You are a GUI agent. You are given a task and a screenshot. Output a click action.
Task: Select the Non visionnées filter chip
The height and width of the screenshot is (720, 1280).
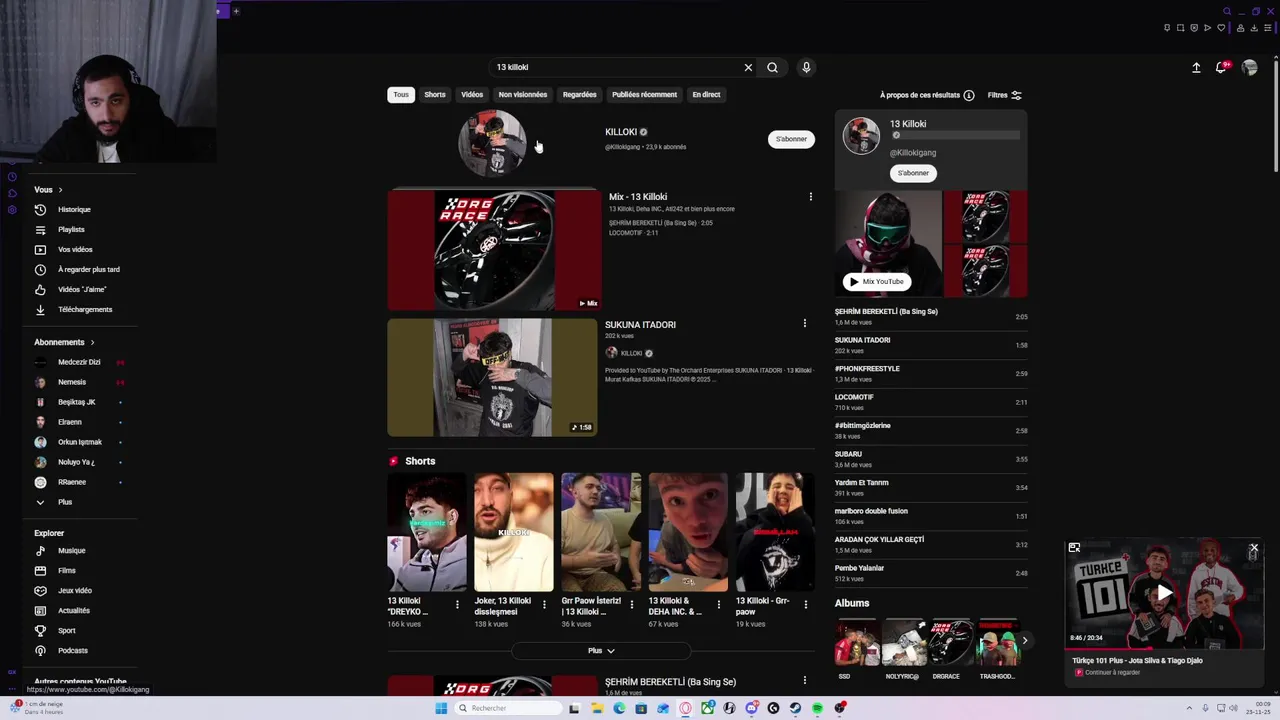tap(523, 95)
